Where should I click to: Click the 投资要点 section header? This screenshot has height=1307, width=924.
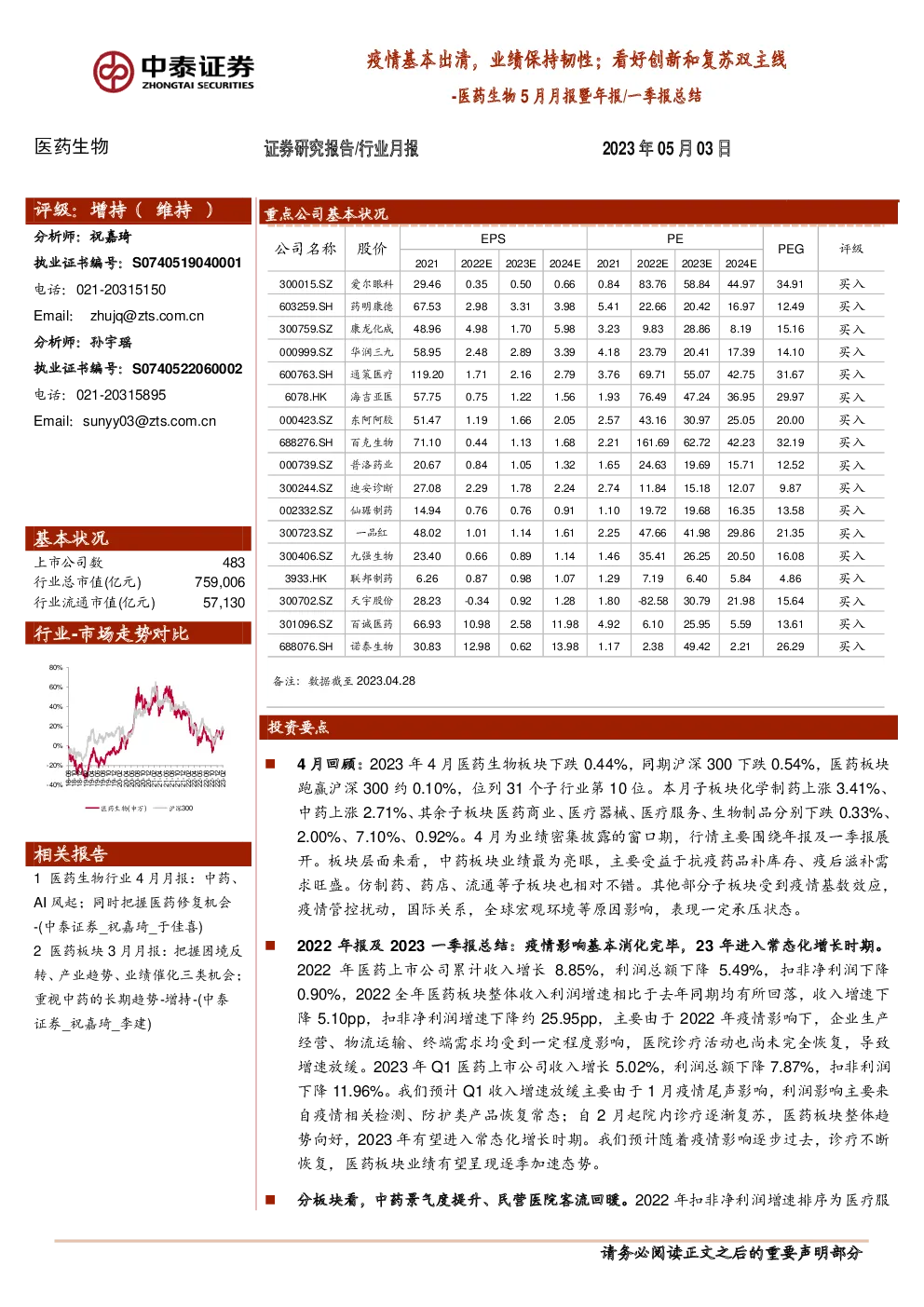click(x=579, y=728)
